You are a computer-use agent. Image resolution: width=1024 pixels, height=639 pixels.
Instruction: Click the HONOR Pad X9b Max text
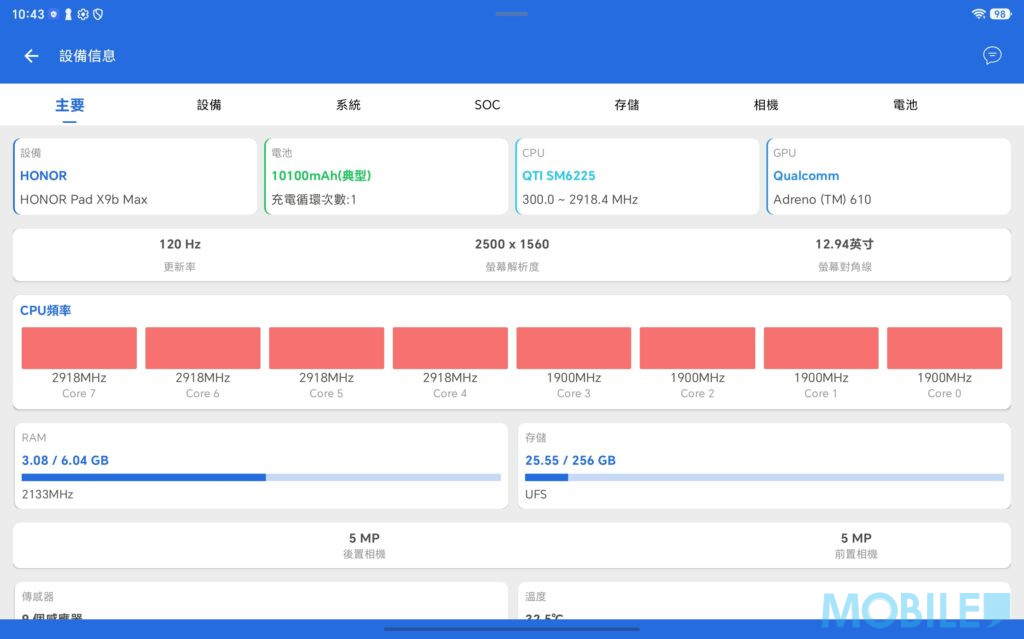click(84, 199)
